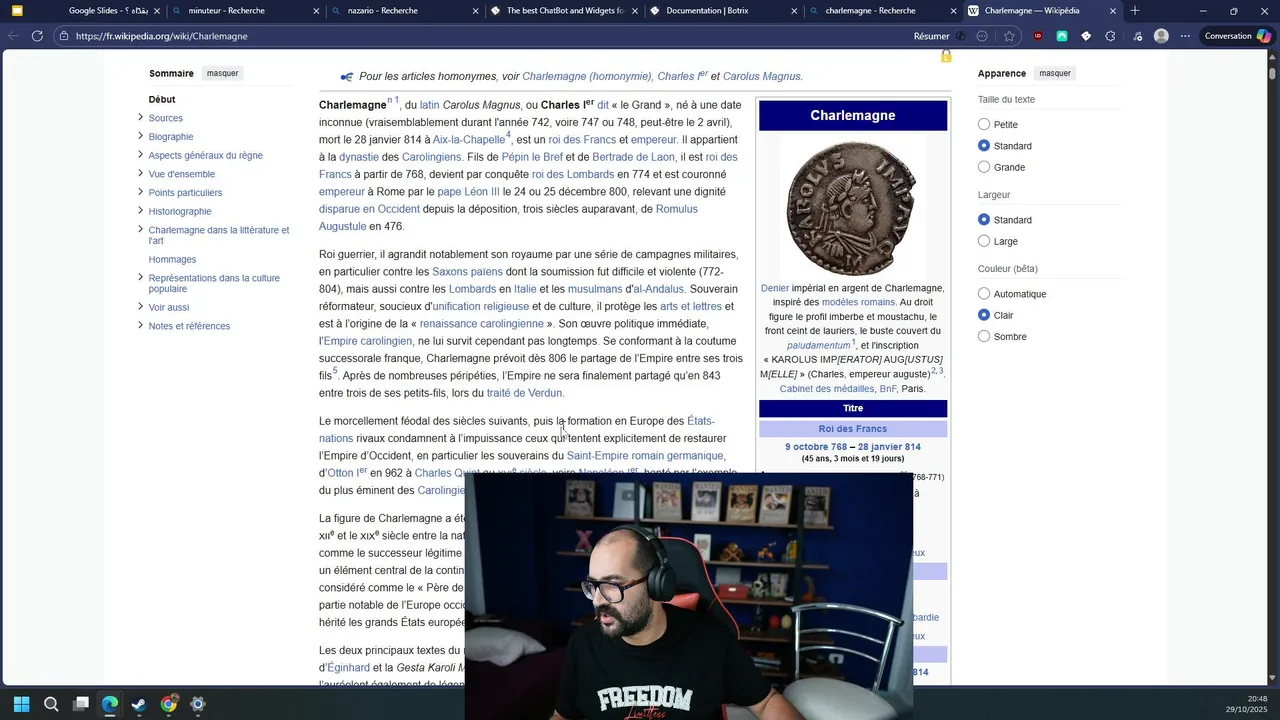The width and height of the screenshot is (1280, 720).
Task: Open the media control music icon
Action: (x=1137, y=36)
